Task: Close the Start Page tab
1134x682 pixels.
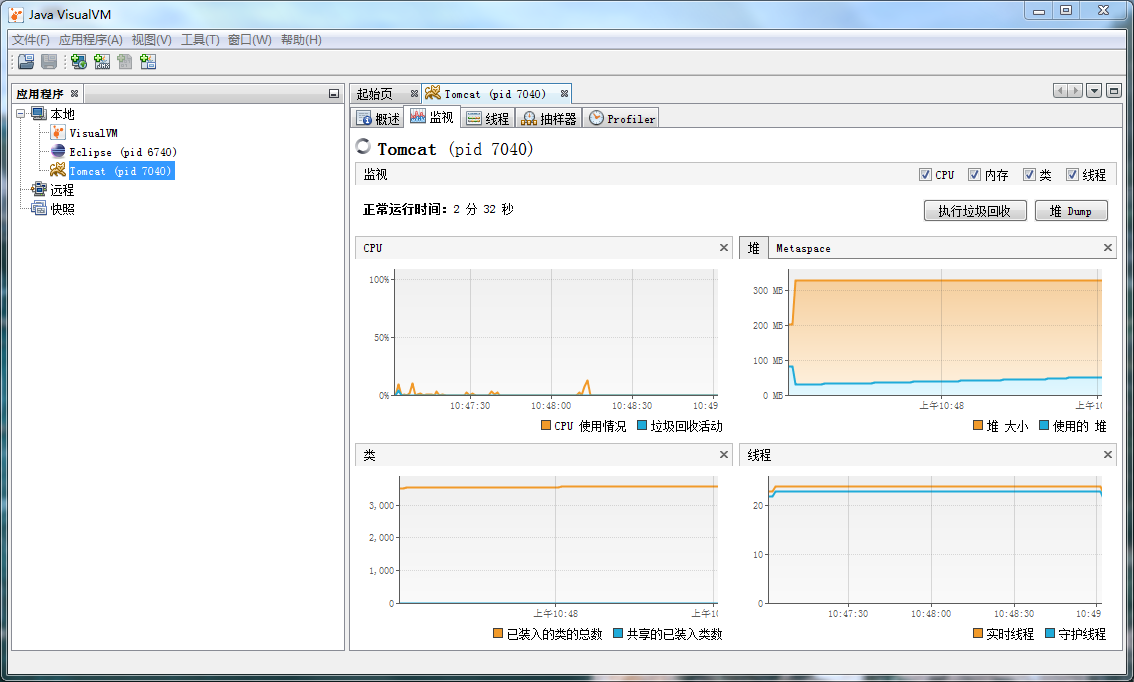Action: [414, 93]
